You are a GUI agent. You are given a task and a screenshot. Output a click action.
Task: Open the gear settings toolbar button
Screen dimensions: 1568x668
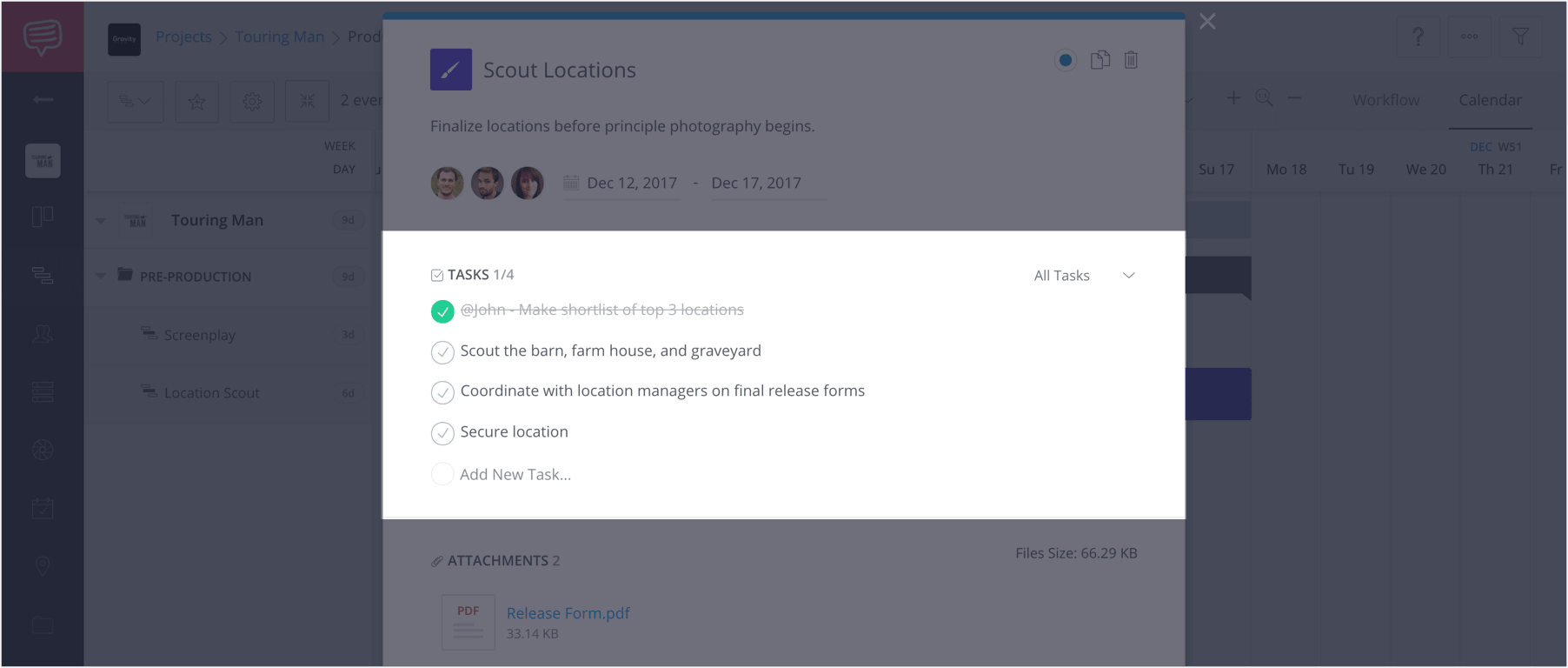(252, 101)
